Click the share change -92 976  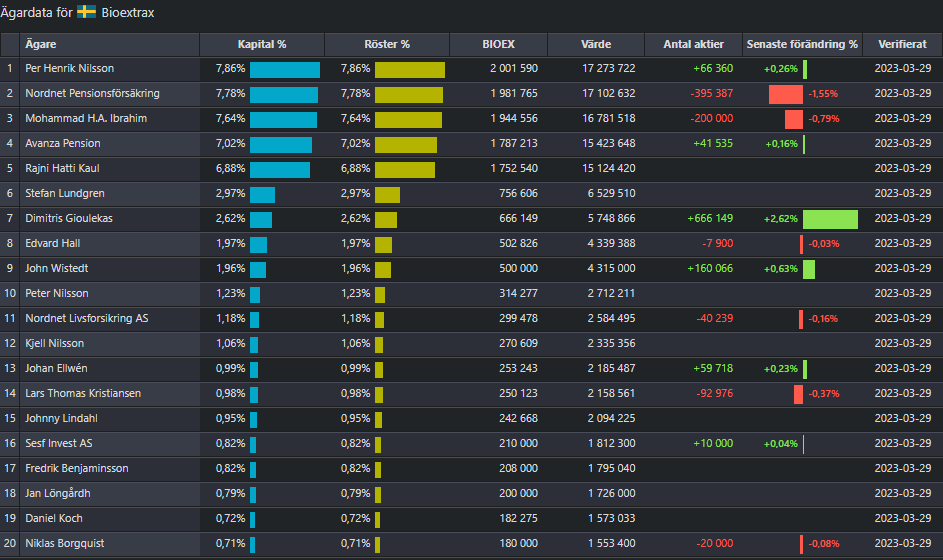(x=715, y=393)
